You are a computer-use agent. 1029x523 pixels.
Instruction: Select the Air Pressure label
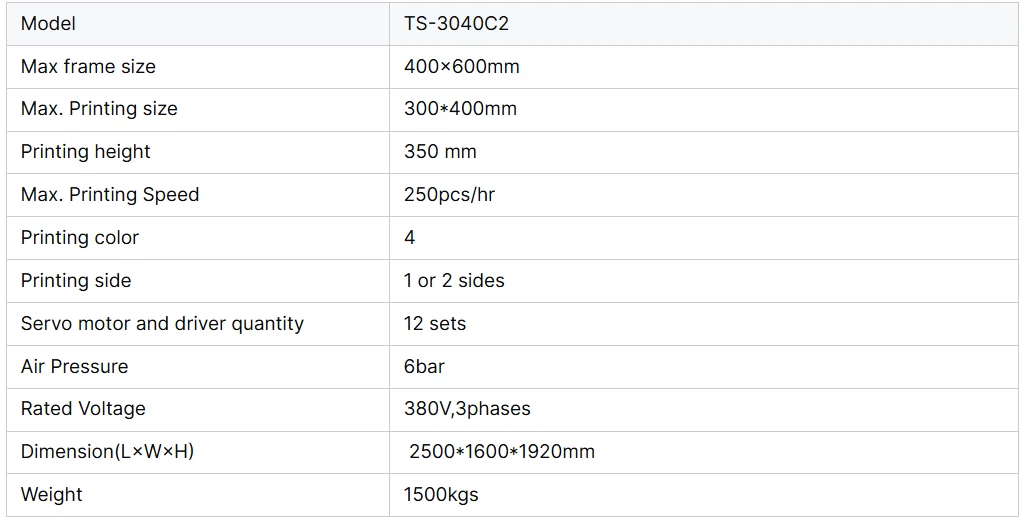click(74, 367)
